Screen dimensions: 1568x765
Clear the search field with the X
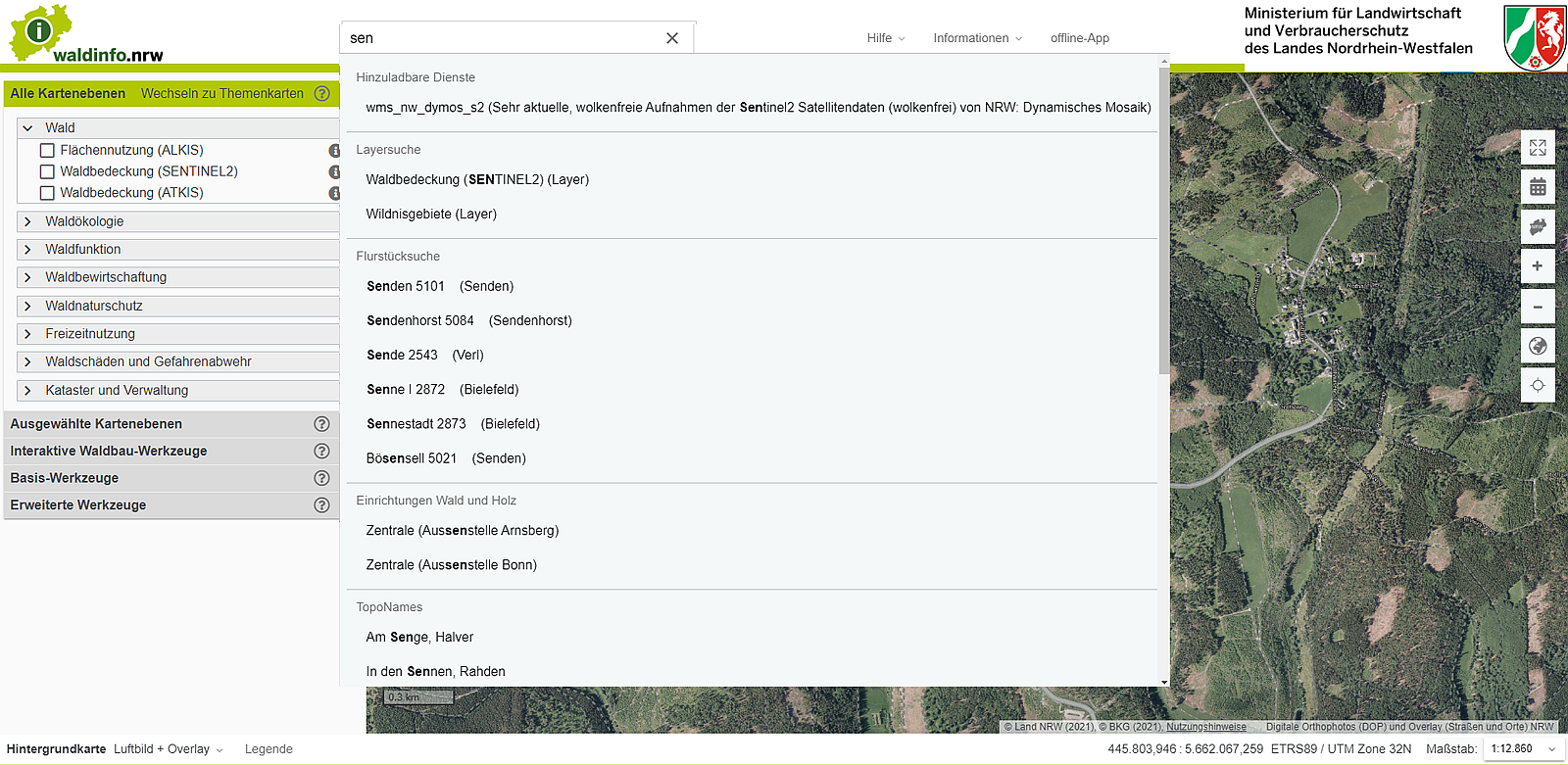pos(672,38)
